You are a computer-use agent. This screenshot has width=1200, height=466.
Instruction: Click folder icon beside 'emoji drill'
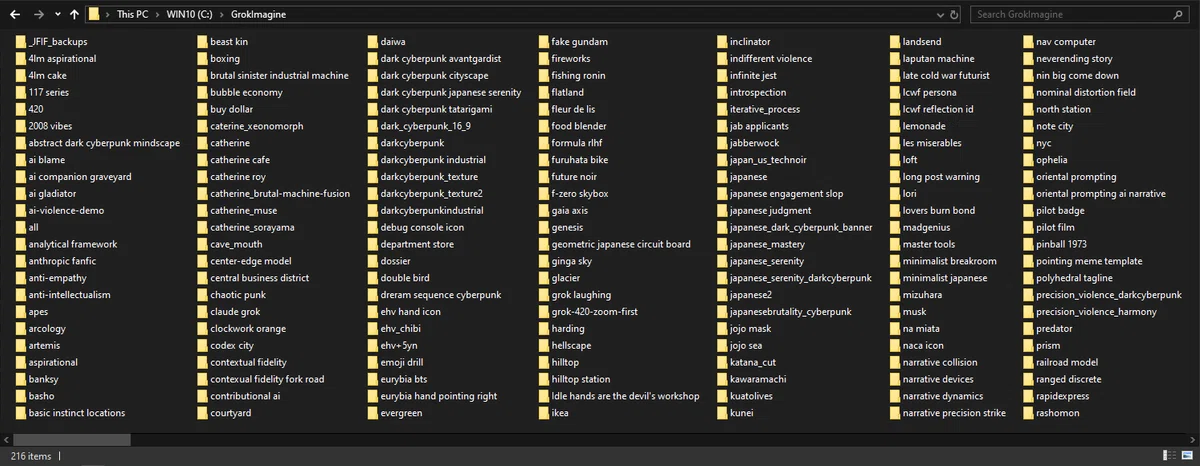pos(373,362)
